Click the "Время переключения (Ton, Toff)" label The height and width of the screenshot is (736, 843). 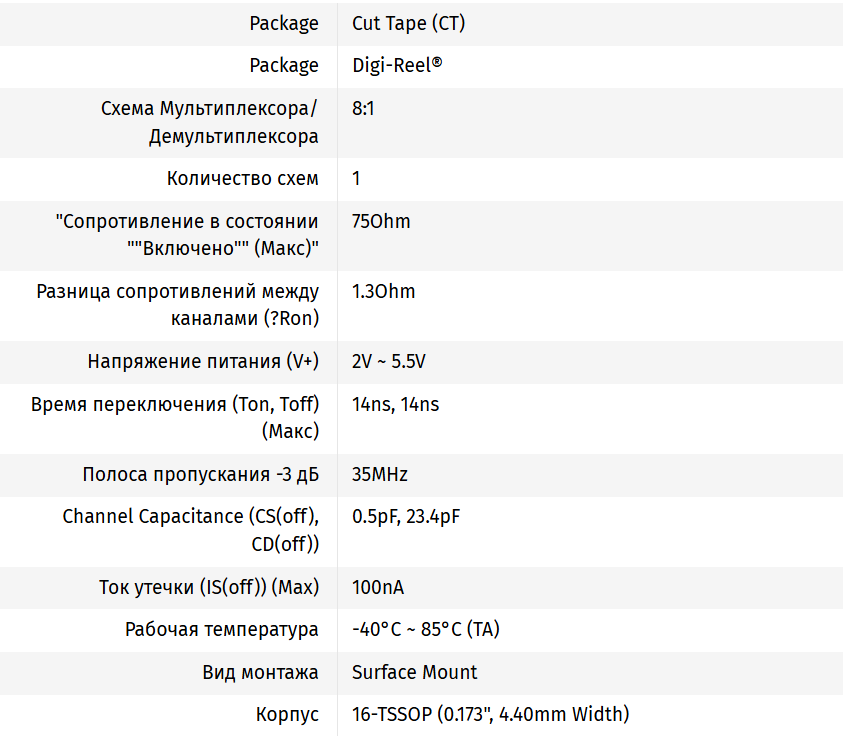click(175, 418)
